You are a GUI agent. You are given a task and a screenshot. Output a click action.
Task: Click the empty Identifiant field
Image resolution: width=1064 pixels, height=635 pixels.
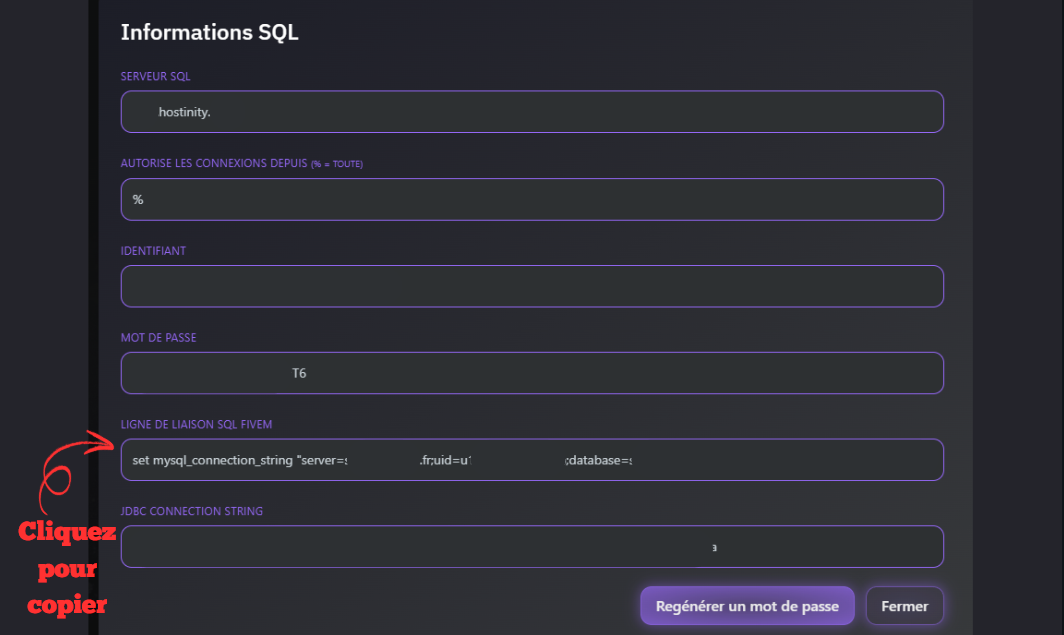[531, 286]
